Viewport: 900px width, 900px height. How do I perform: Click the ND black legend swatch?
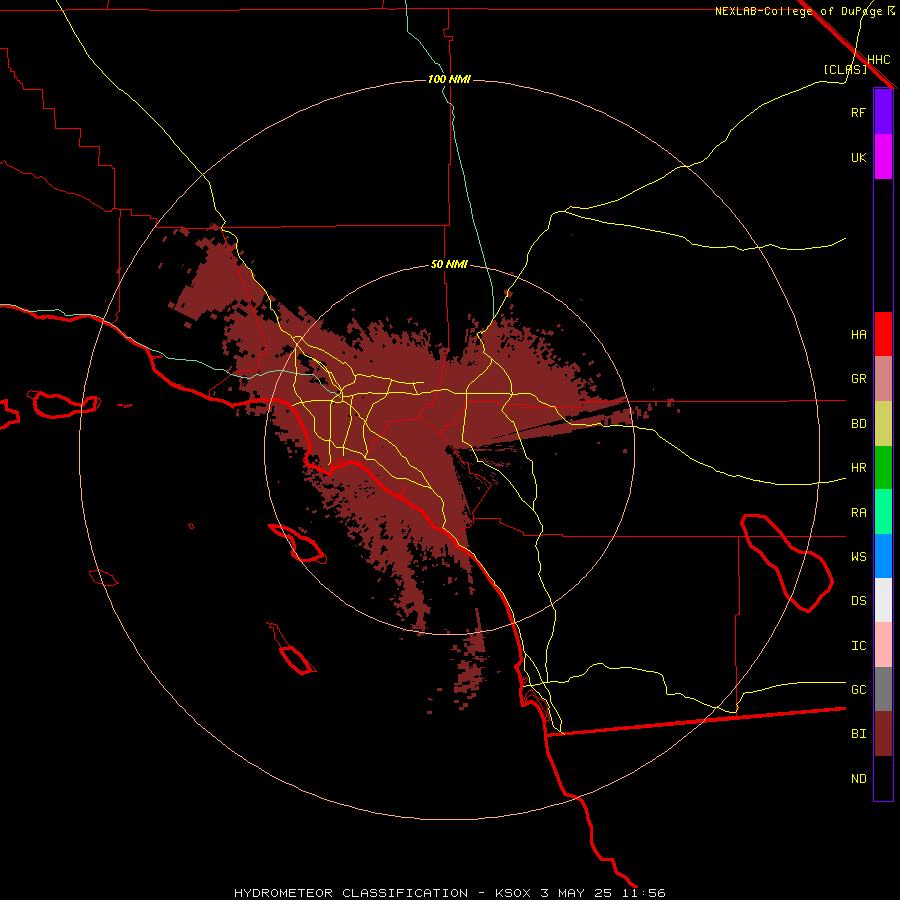pos(883,778)
